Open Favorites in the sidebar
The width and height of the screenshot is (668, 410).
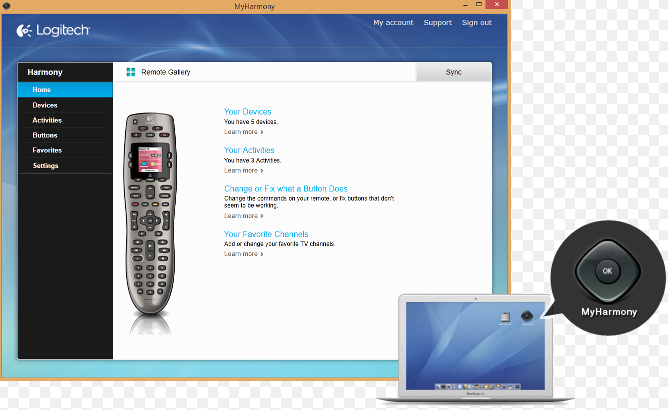65,150
